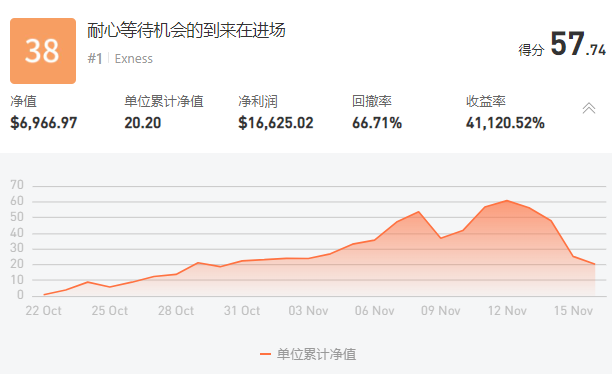Click the Exness broker label
The image size is (612, 374).
(133, 59)
